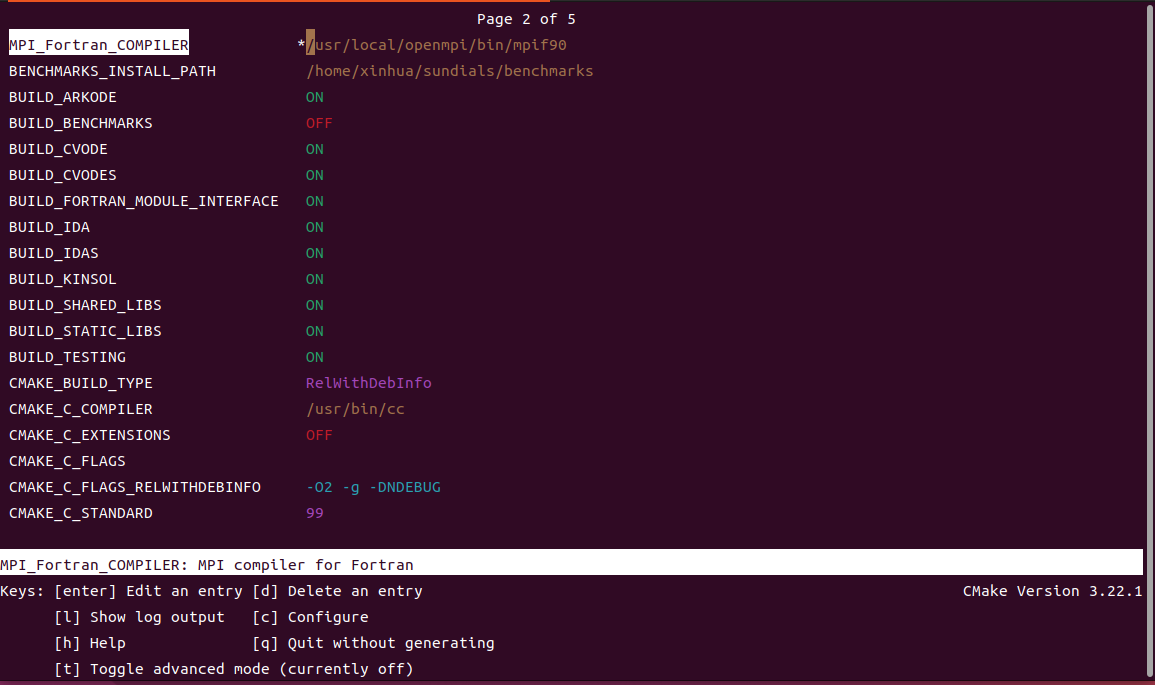Screen dimensions: 1155x685
Task: Select the BUILD_STATIC_LIBS option name
Action: coord(85,331)
